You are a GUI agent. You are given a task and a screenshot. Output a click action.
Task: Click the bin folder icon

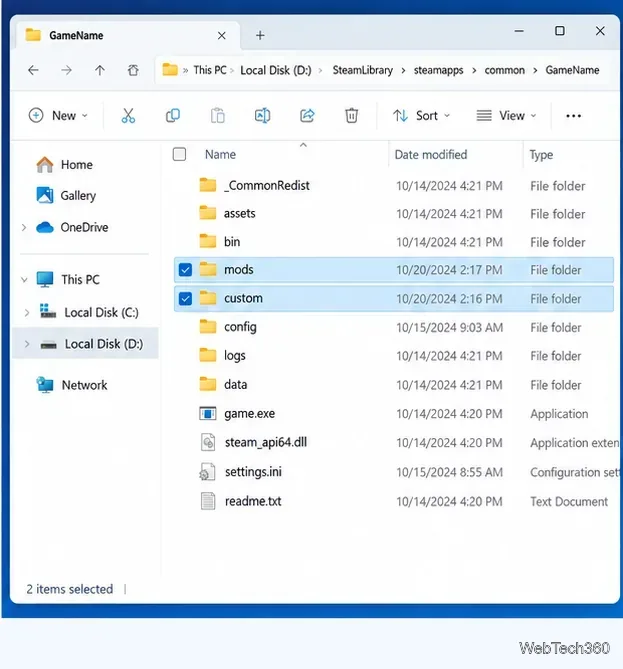coord(208,241)
